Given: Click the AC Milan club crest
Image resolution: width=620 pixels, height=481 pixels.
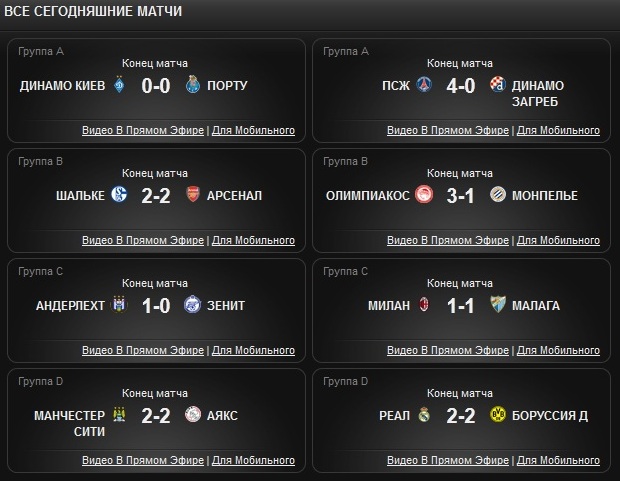Looking at the screenshot, I should pyautogui.click(x=426, y=305).
